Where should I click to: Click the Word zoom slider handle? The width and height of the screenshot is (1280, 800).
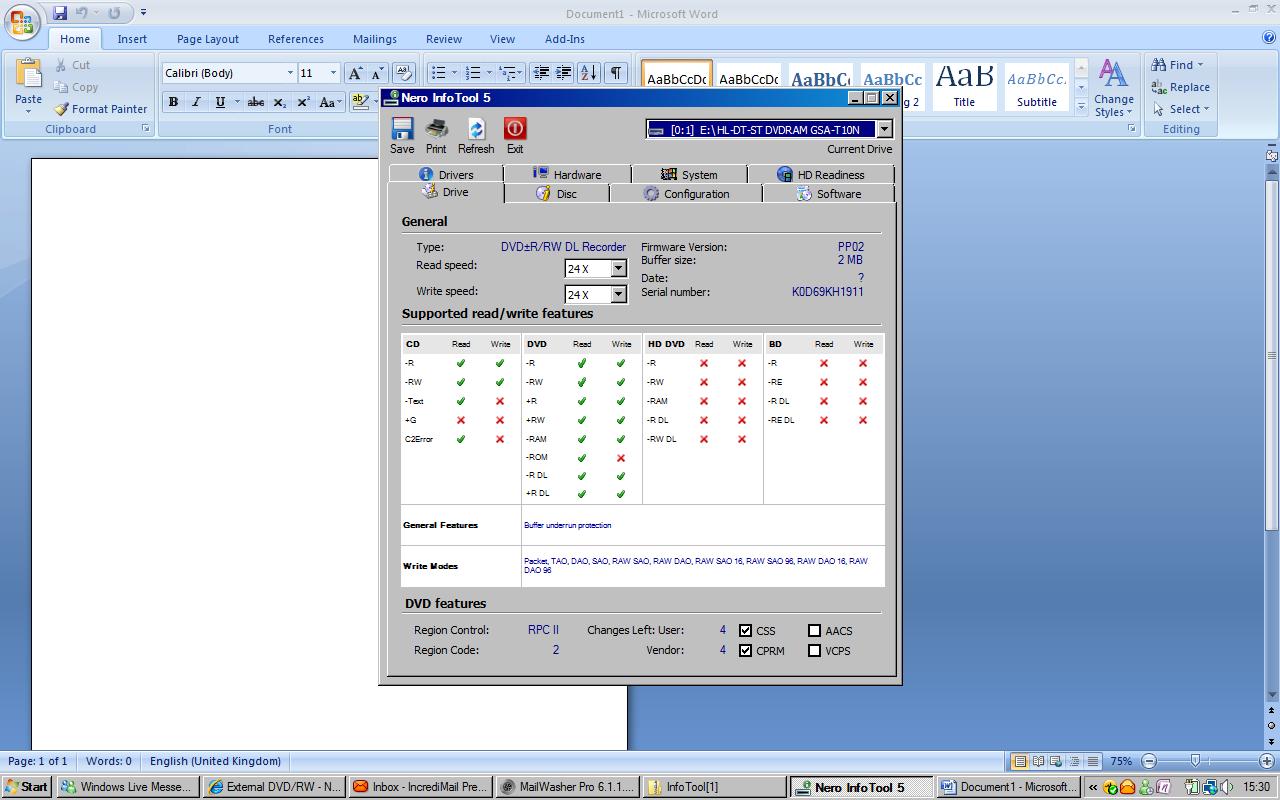click(x=1195, y=761)
